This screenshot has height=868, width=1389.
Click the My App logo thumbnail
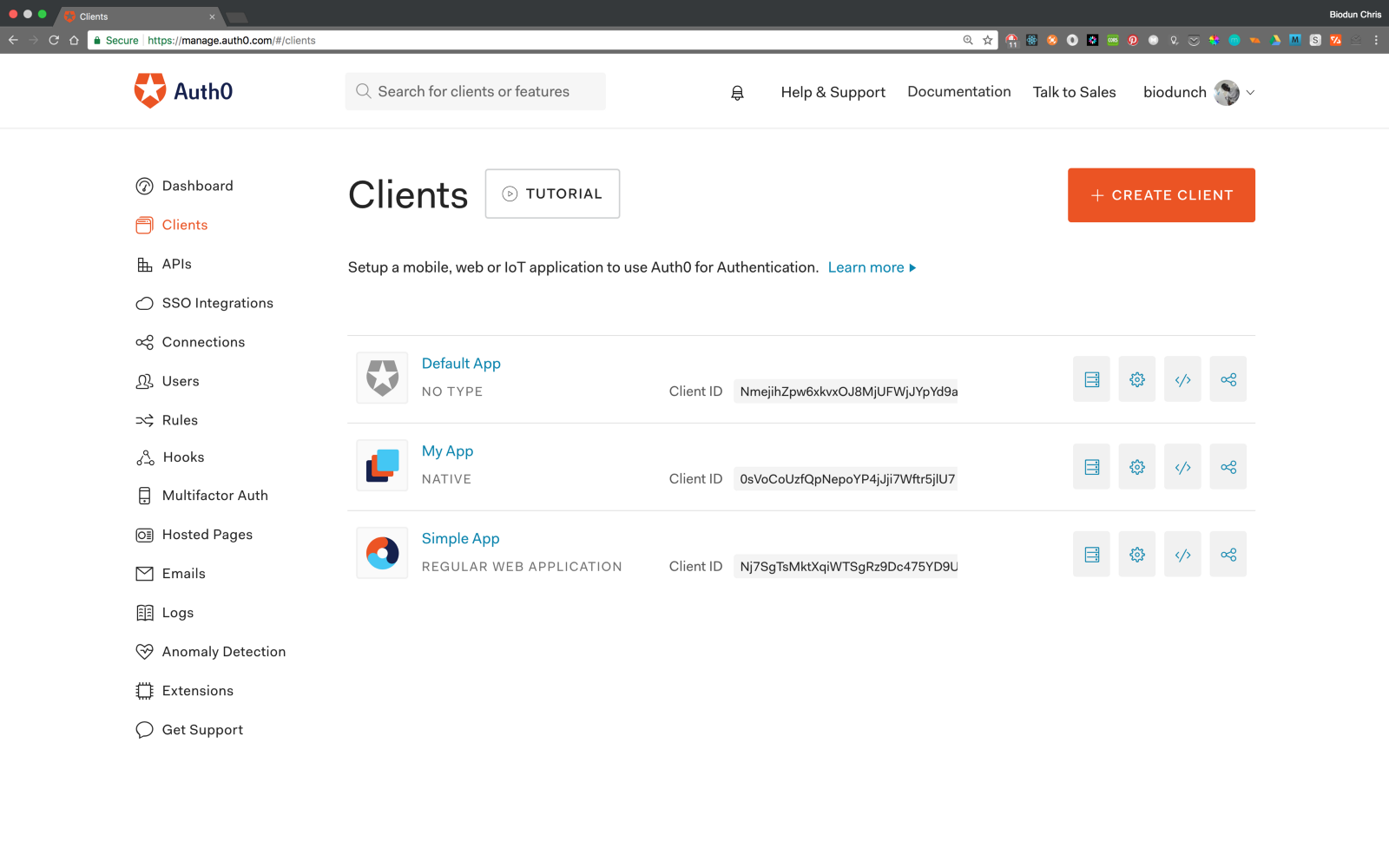(382, 465)
